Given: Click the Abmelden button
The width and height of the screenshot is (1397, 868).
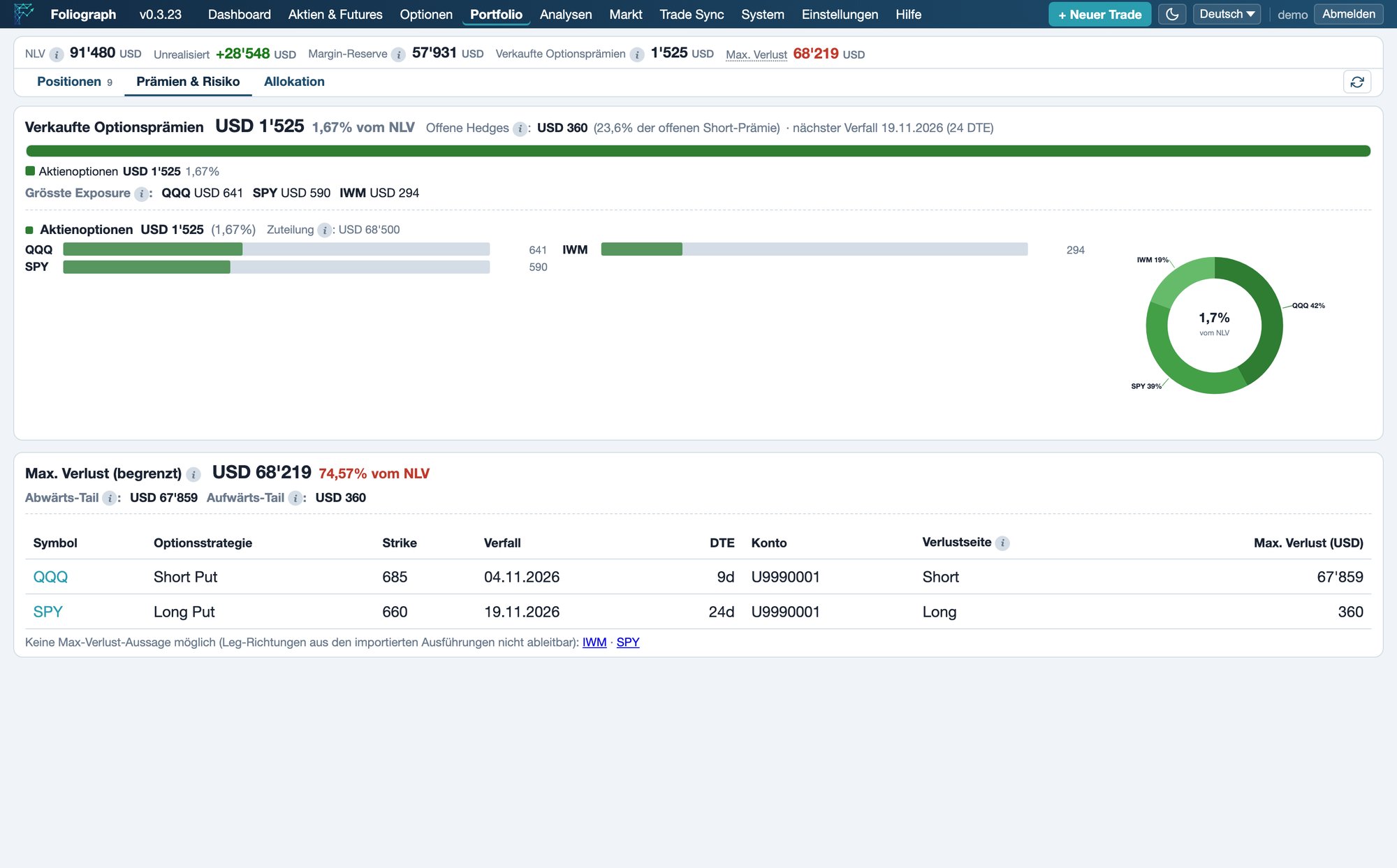Looking at the screenshot, I should 1348,14.
